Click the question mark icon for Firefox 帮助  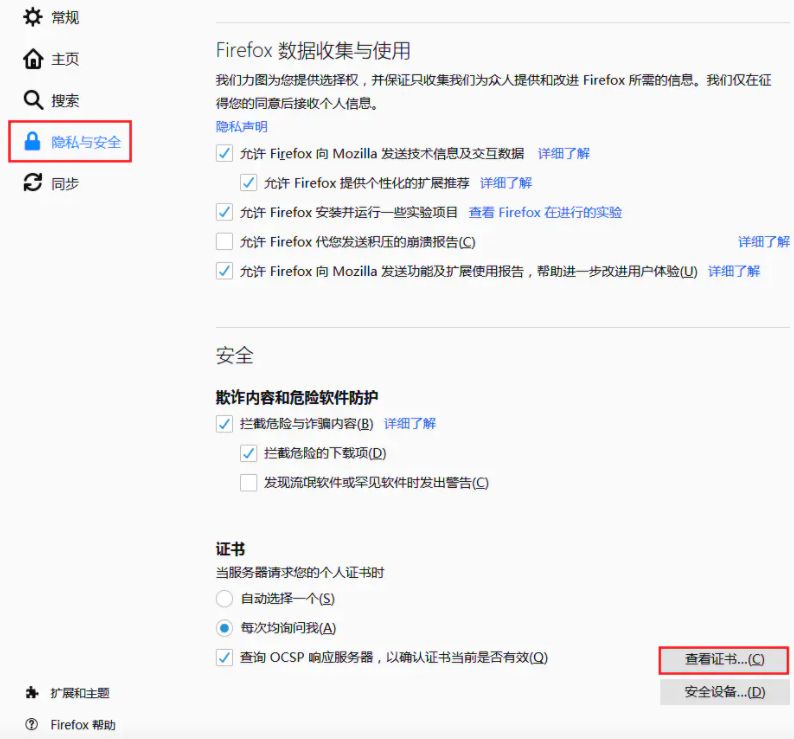[x=31, y=724]
